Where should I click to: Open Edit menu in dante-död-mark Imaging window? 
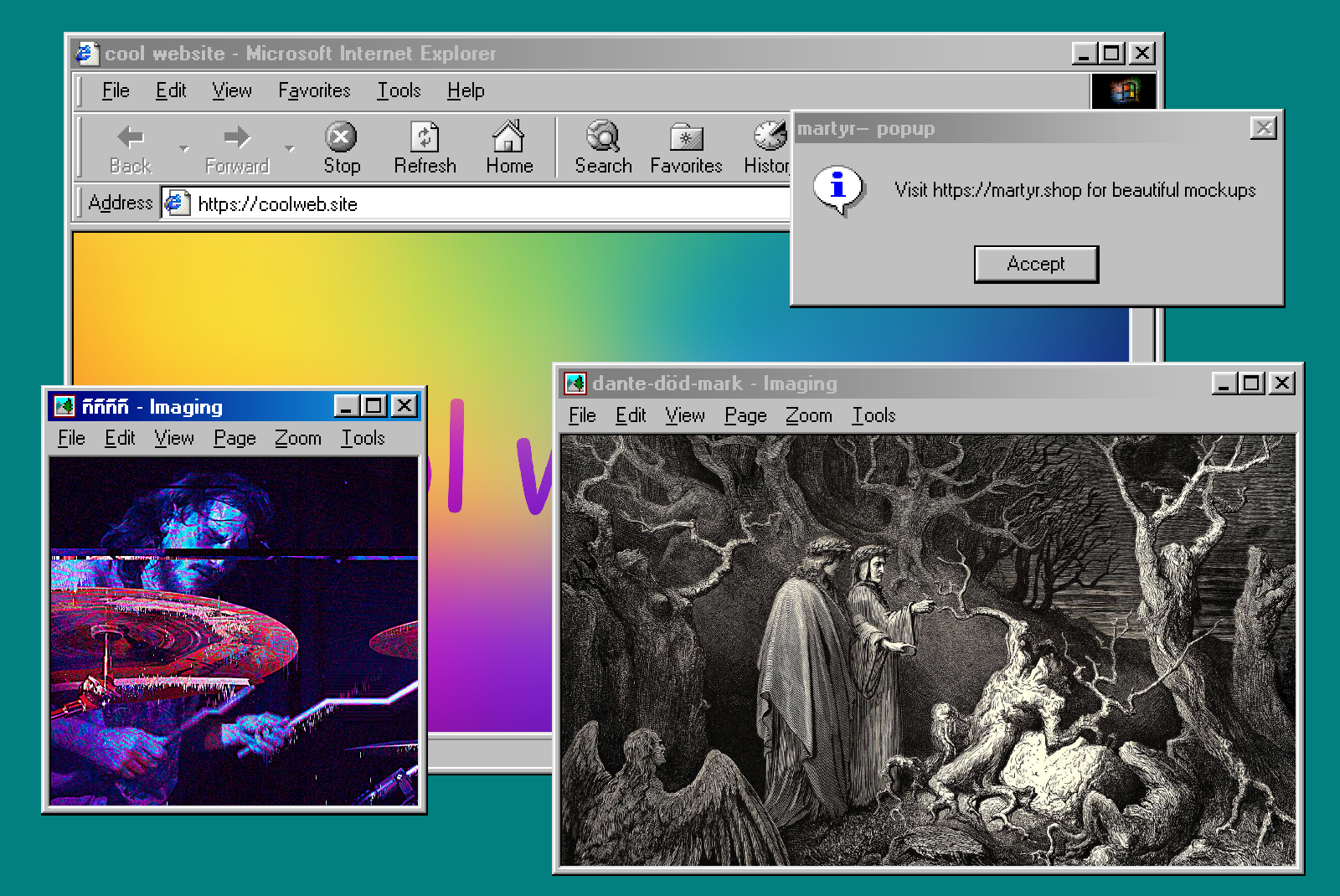631,415
